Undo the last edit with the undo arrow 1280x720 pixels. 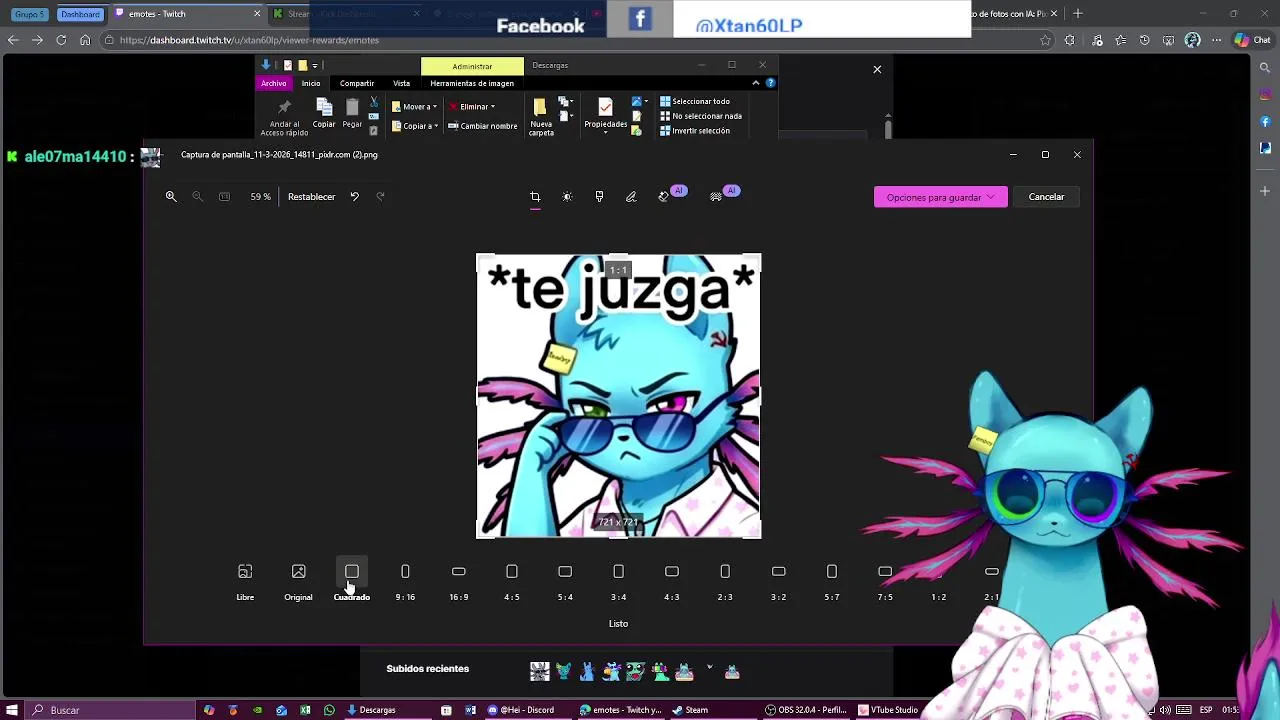click(354, 197)
